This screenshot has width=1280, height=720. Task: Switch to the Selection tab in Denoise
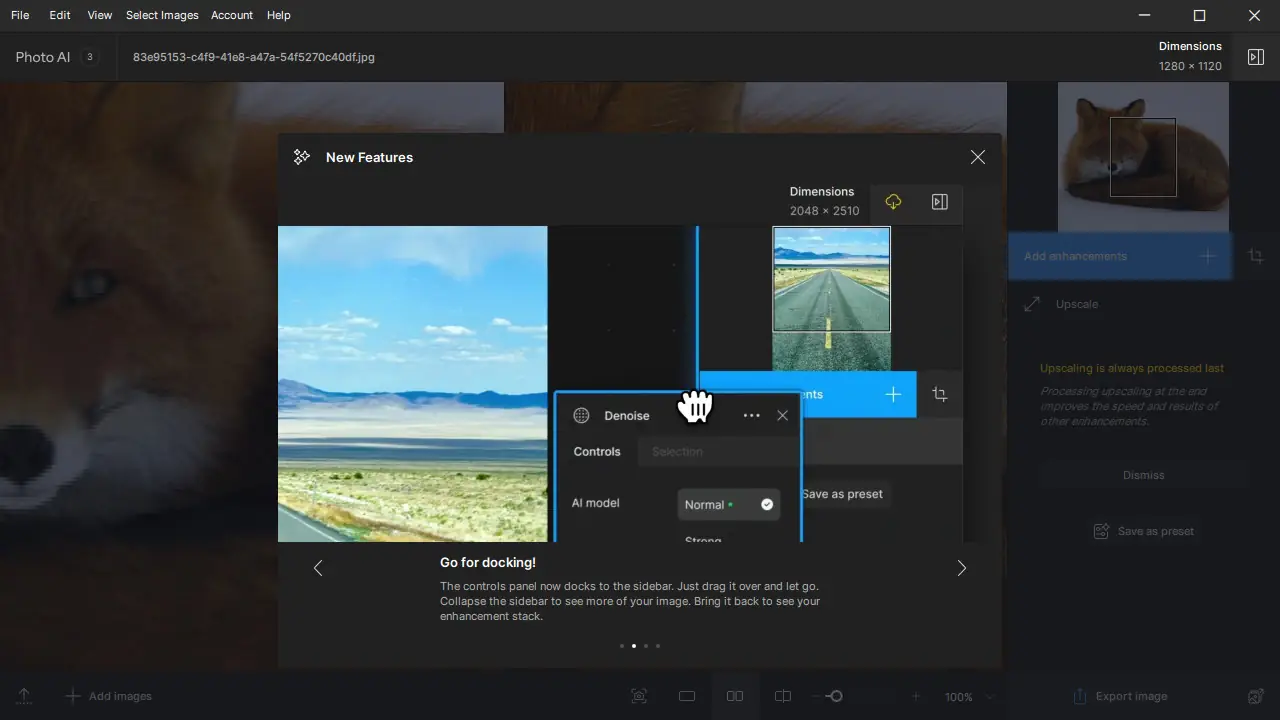pyautogui.click(x=677, y=451)
